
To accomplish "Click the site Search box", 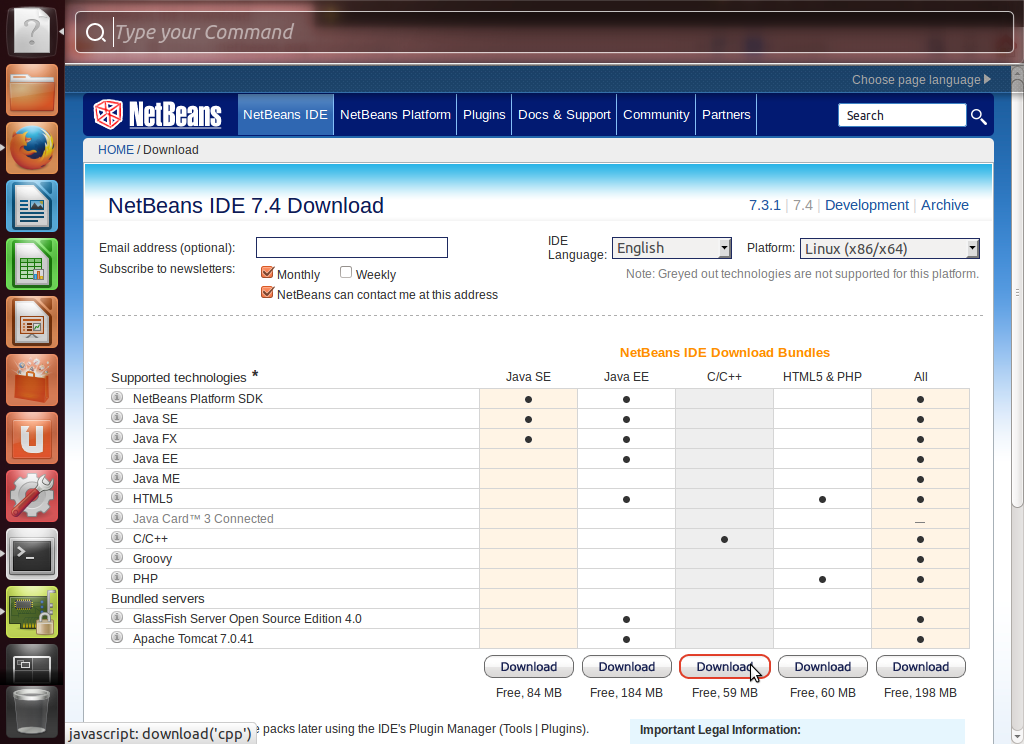I will pyautogui.click(x=902, y=115).
